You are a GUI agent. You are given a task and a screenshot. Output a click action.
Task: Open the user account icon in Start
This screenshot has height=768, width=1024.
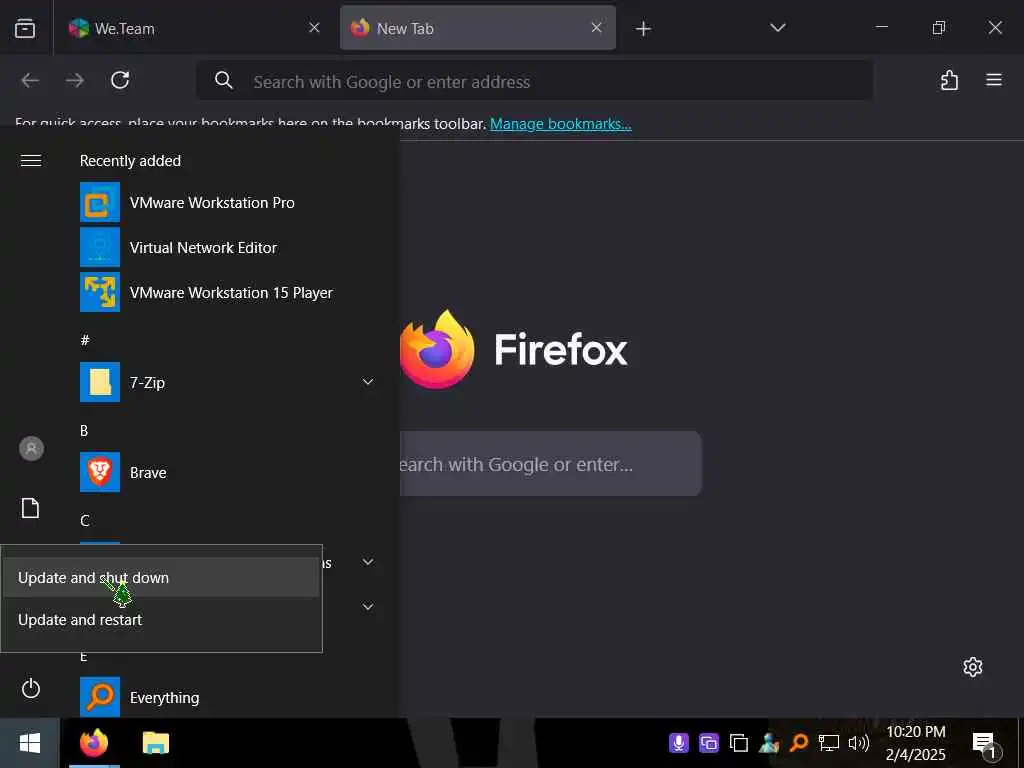point(31,449)
